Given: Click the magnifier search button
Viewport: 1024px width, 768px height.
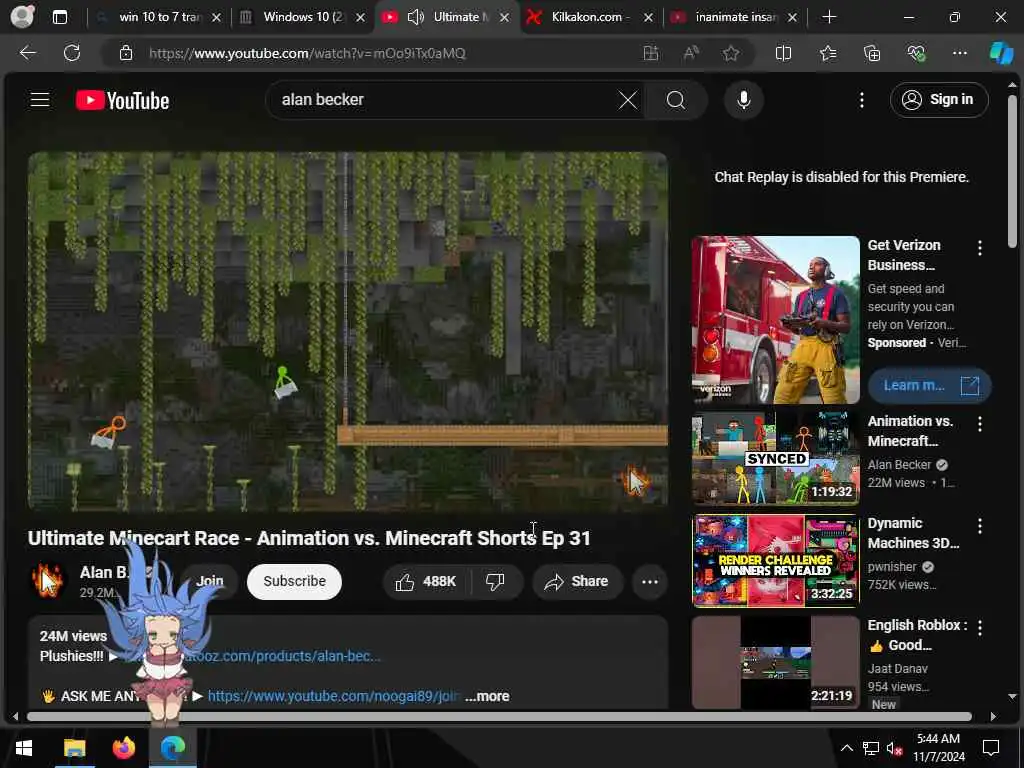Looking at the screenshot, I should point(676,100).
